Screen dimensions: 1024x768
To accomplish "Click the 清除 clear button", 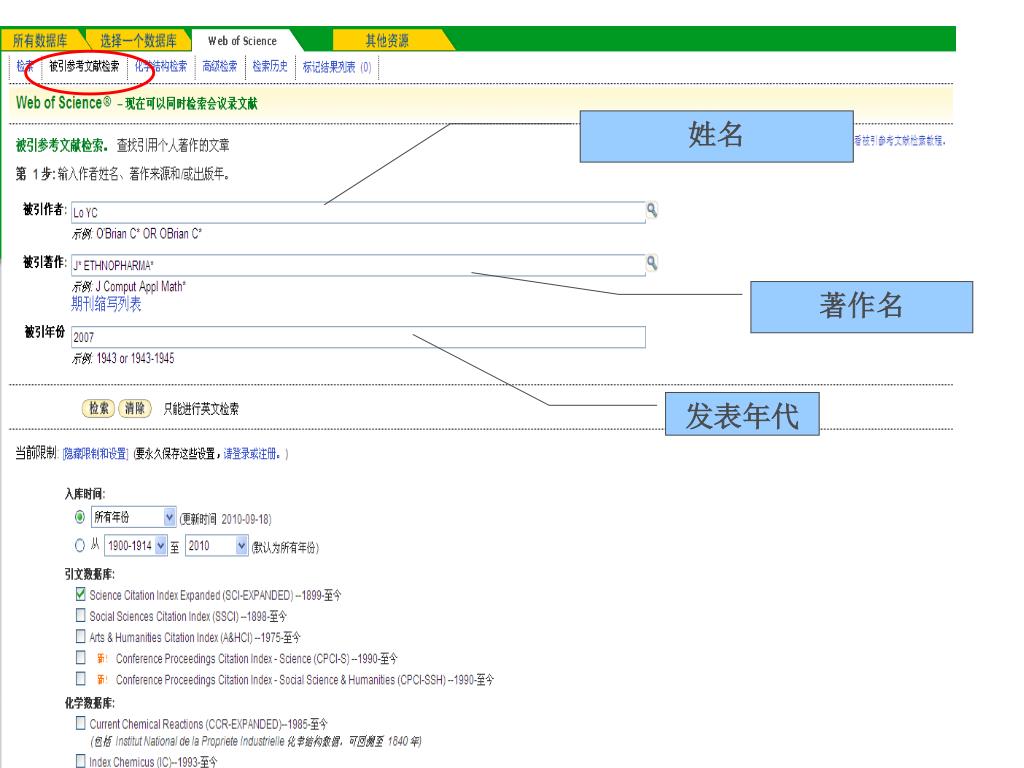I will 135,408.
